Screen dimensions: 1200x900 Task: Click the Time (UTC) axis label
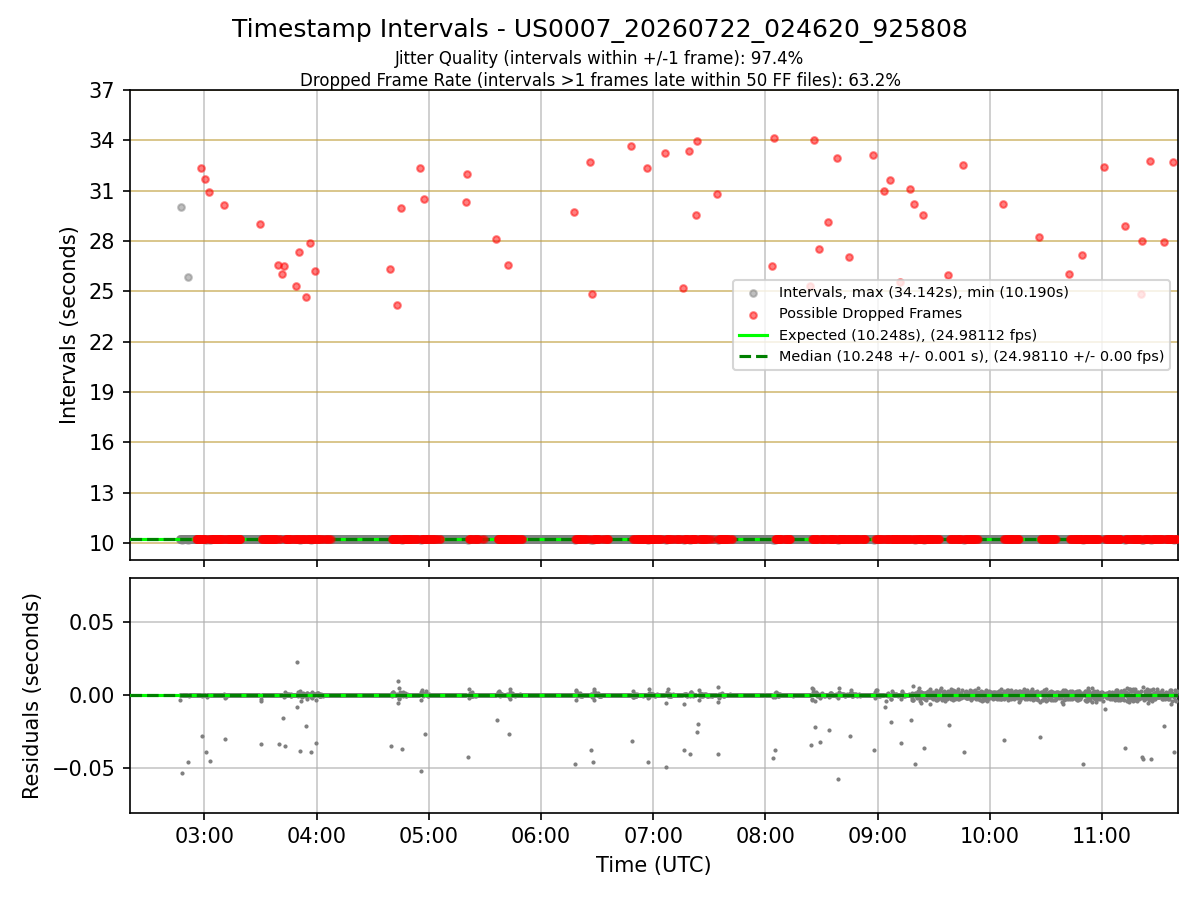653,865
